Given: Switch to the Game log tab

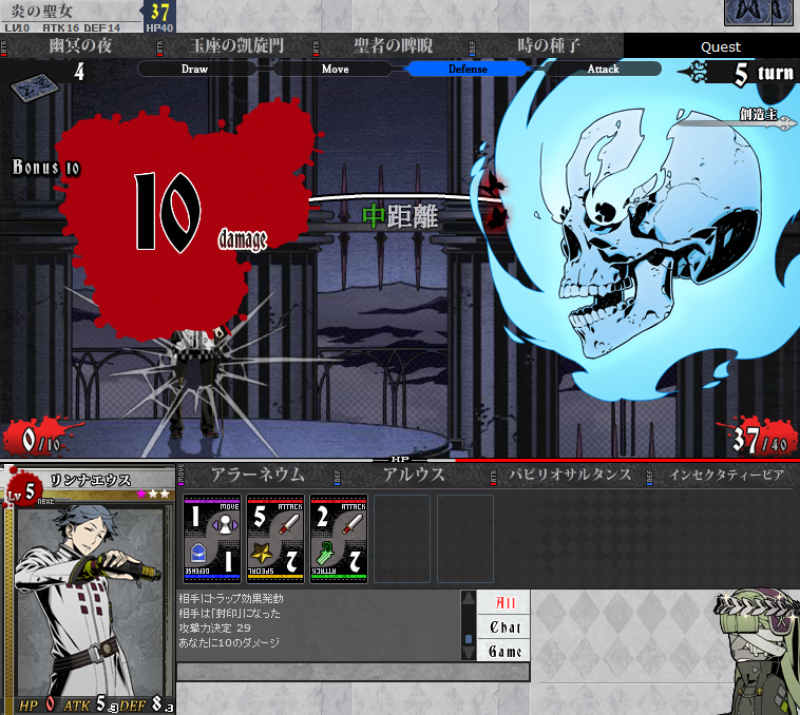Looking at the screenshot, I should (x=504, y=651).
